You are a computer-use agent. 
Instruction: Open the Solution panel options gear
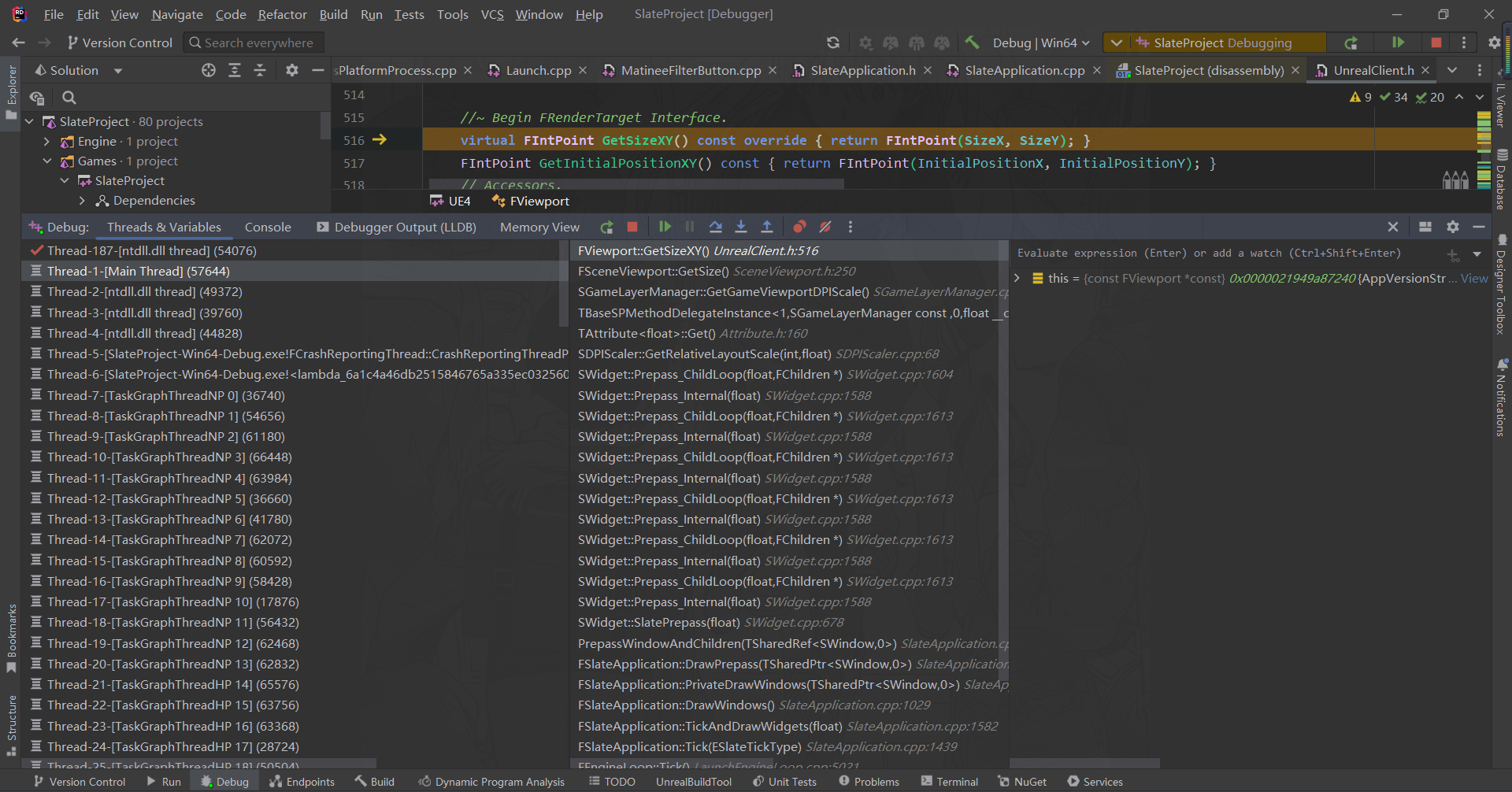point(292,70)
